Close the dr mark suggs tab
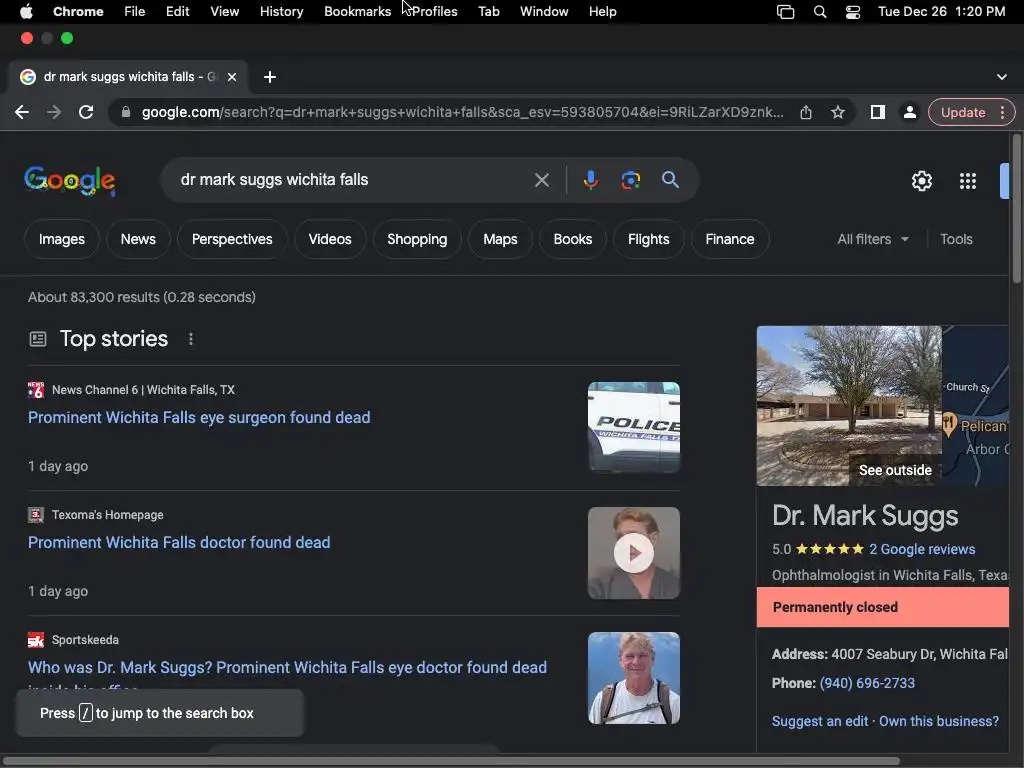Viewport: 1024px width, 768px height. pyautogui.click(x=232, y=77)
